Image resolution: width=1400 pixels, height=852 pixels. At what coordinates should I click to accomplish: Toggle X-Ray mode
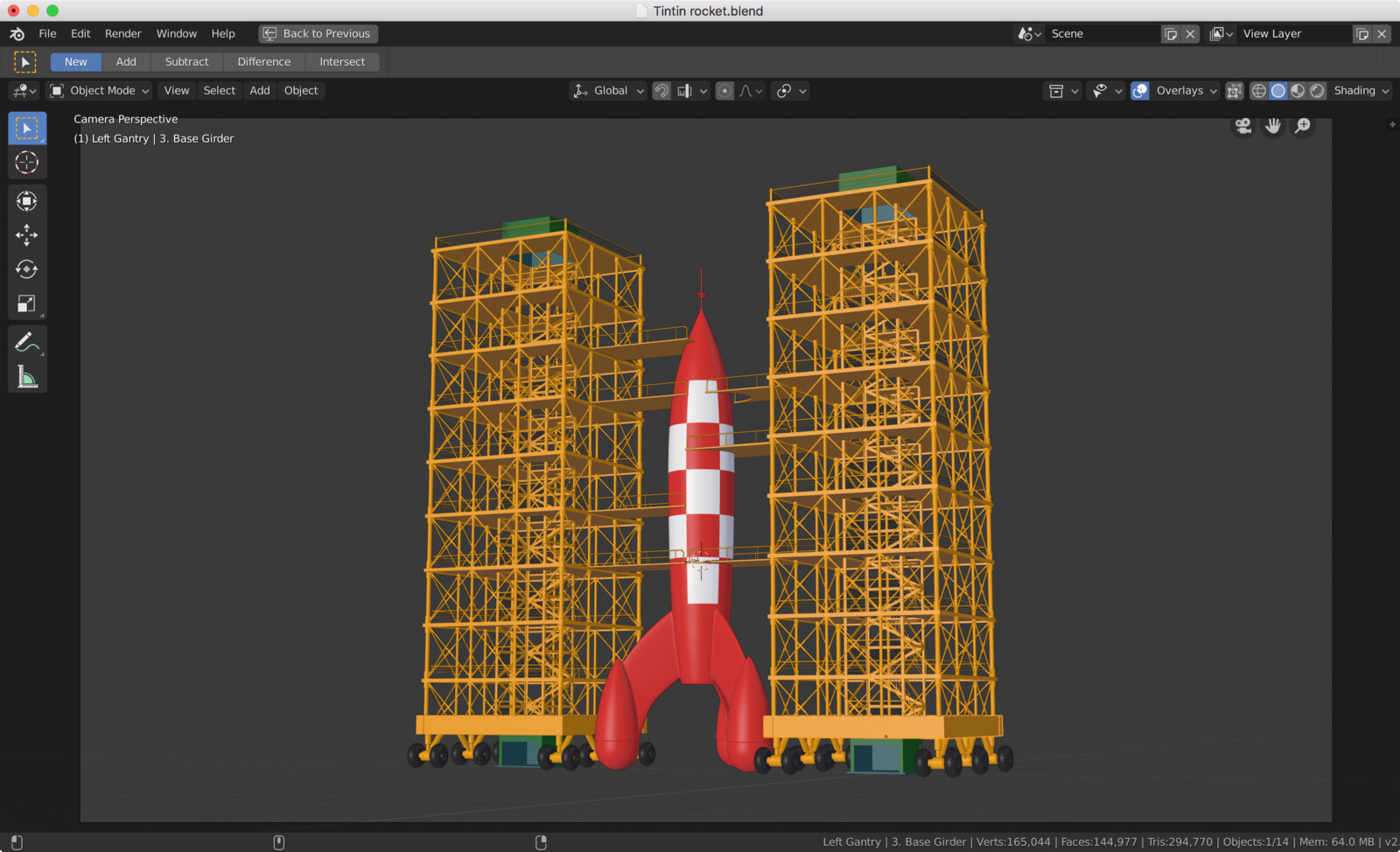coord(1234,91)
